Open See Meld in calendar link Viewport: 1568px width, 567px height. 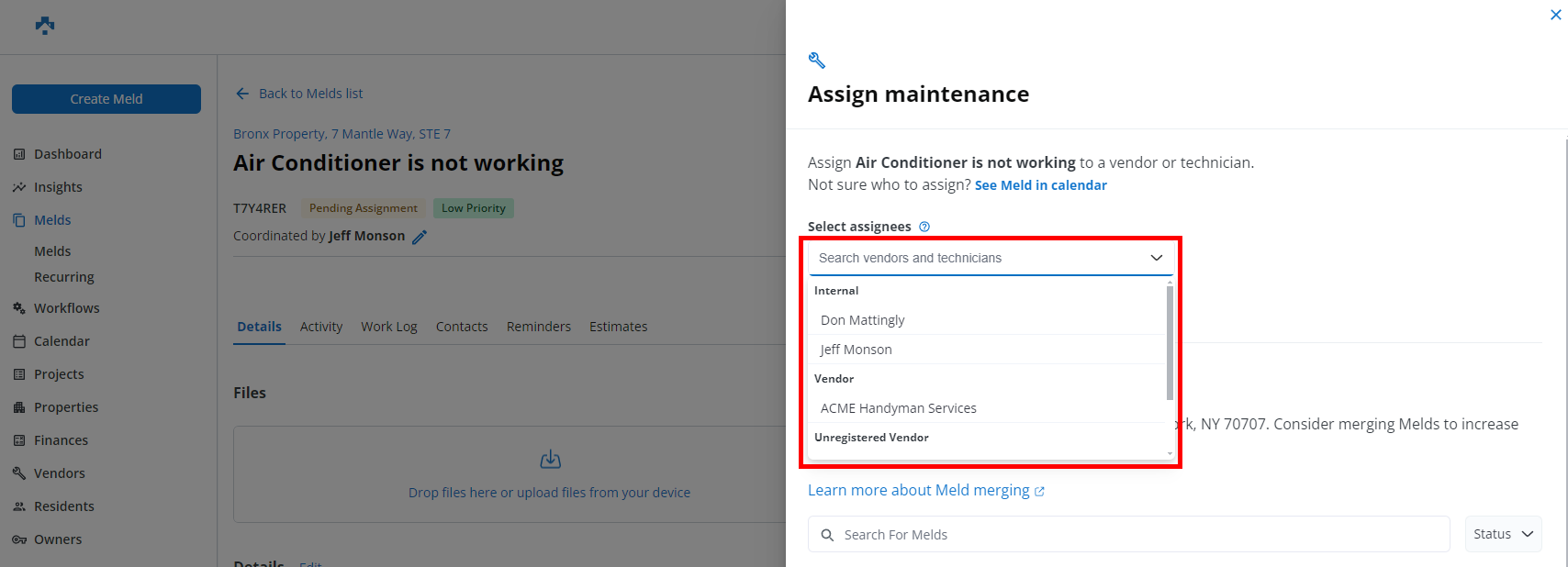pos(1040,185)
